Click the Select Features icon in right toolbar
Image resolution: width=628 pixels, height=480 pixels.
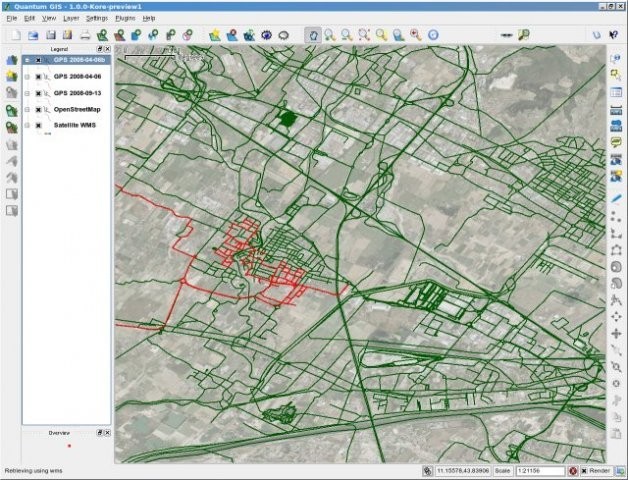click(616, 75)
